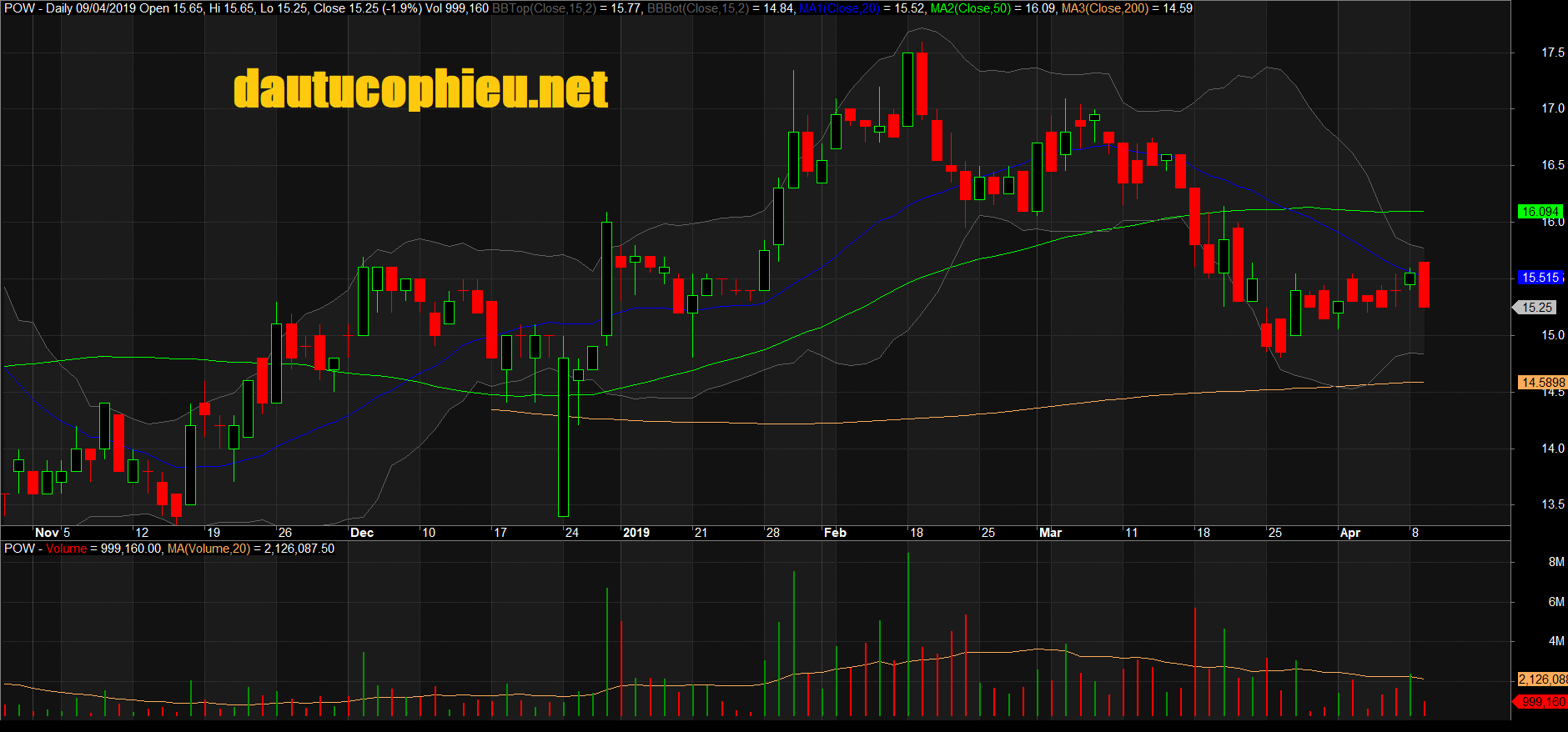Click the 8 date label in April

pos(1415,533)
